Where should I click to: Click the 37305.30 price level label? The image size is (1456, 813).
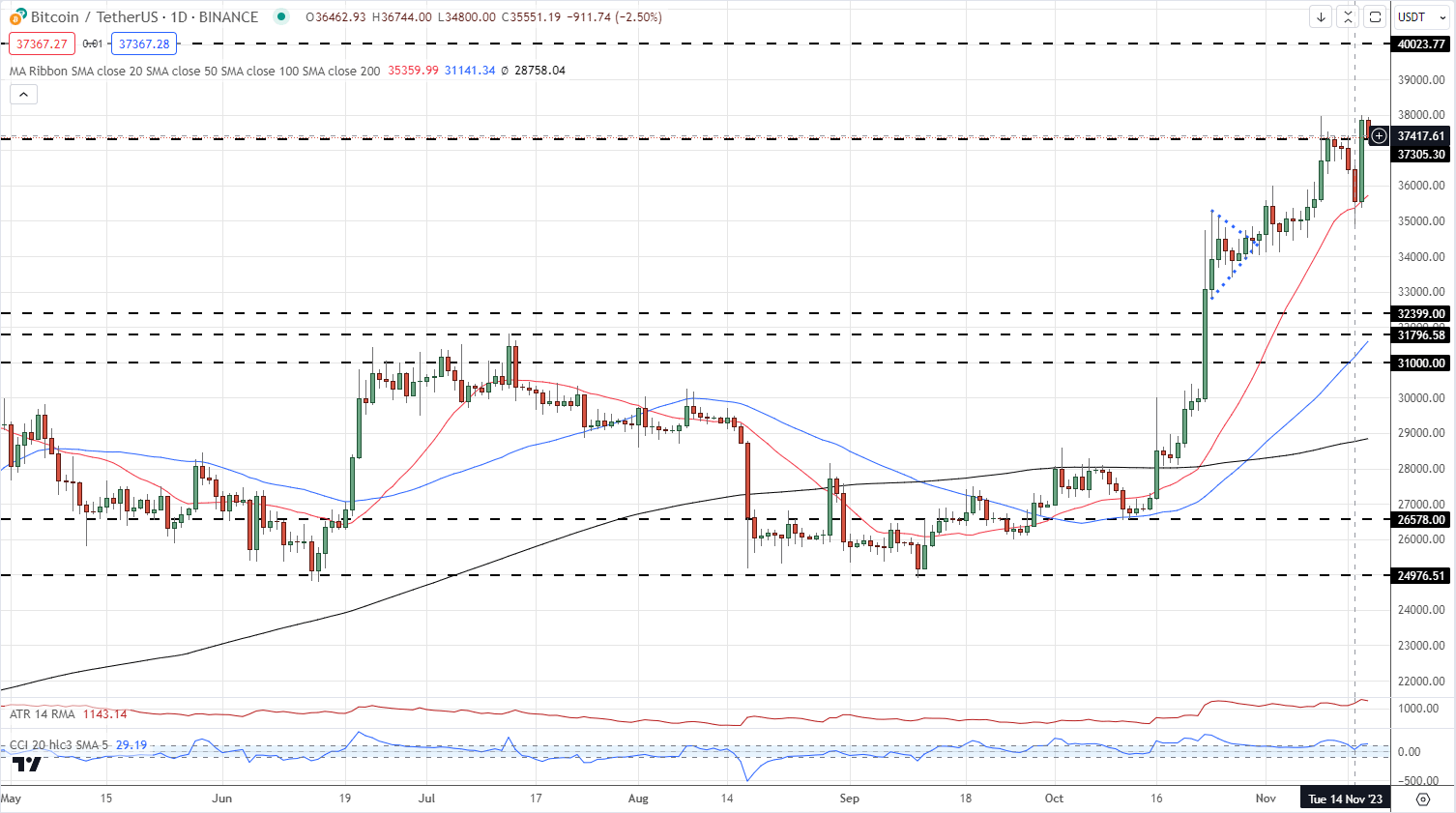click(x=1421, y=154)
